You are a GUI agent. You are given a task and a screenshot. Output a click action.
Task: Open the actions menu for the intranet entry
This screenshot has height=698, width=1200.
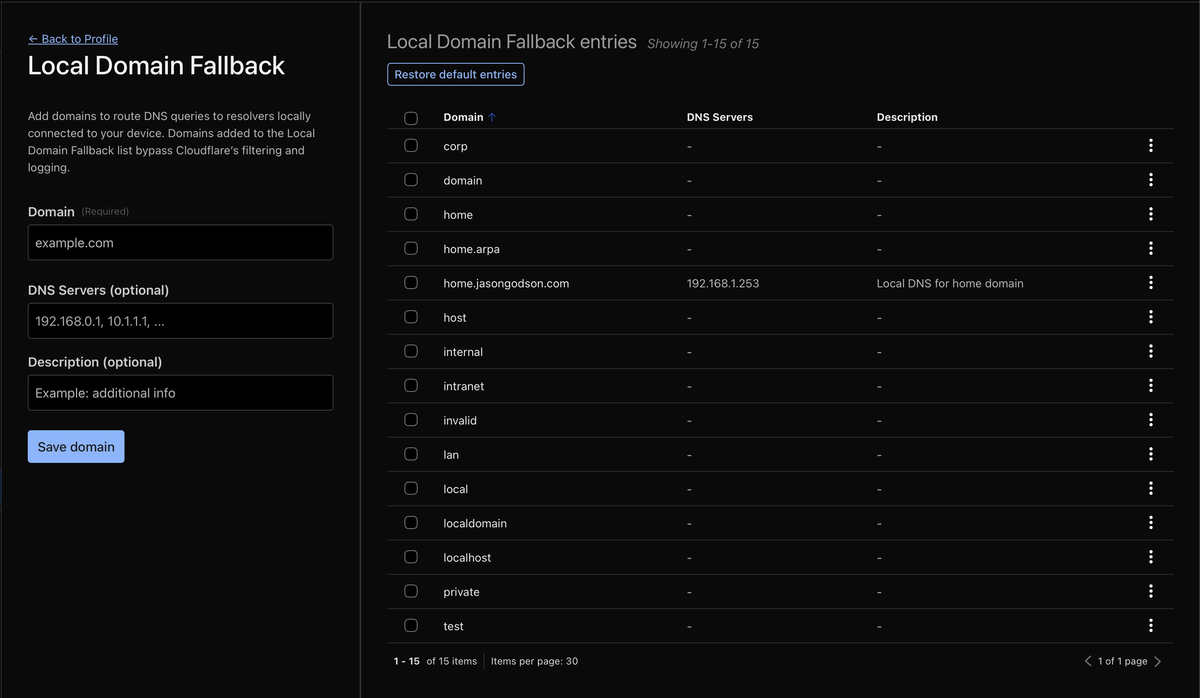tap(1150, 385)
